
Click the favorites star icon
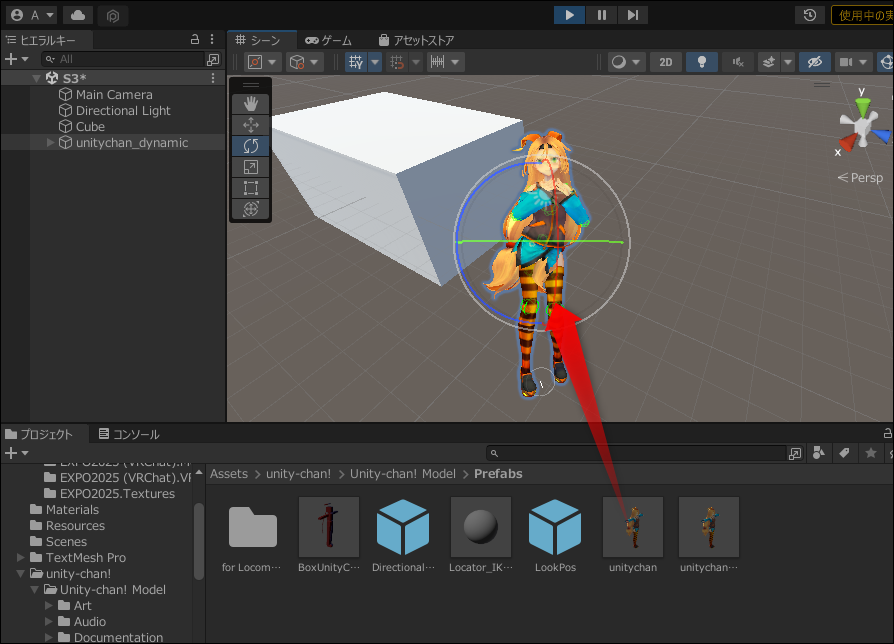(x=871, y=453)
